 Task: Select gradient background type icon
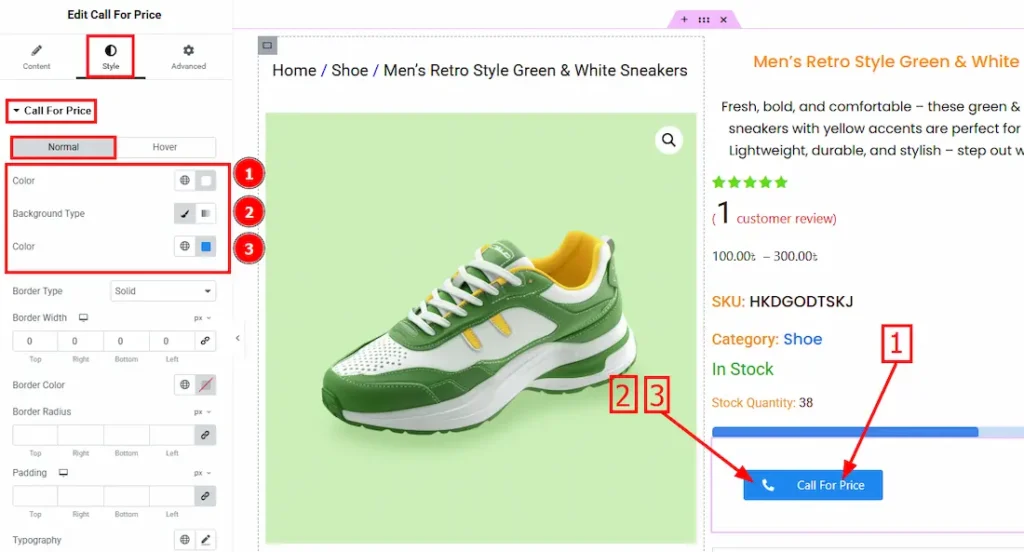pos(206,213)
